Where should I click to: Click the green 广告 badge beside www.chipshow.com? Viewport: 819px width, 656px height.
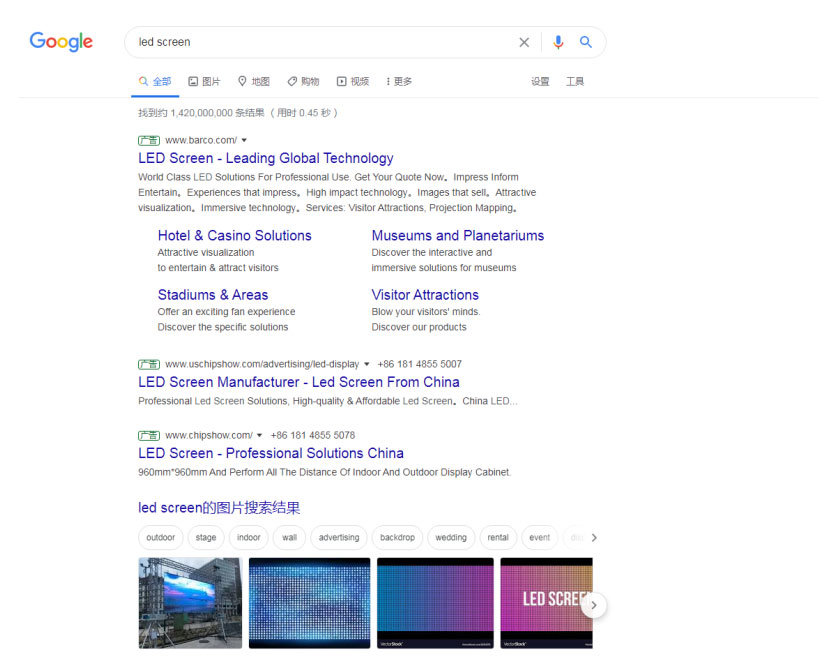click(x=148, y=435)
